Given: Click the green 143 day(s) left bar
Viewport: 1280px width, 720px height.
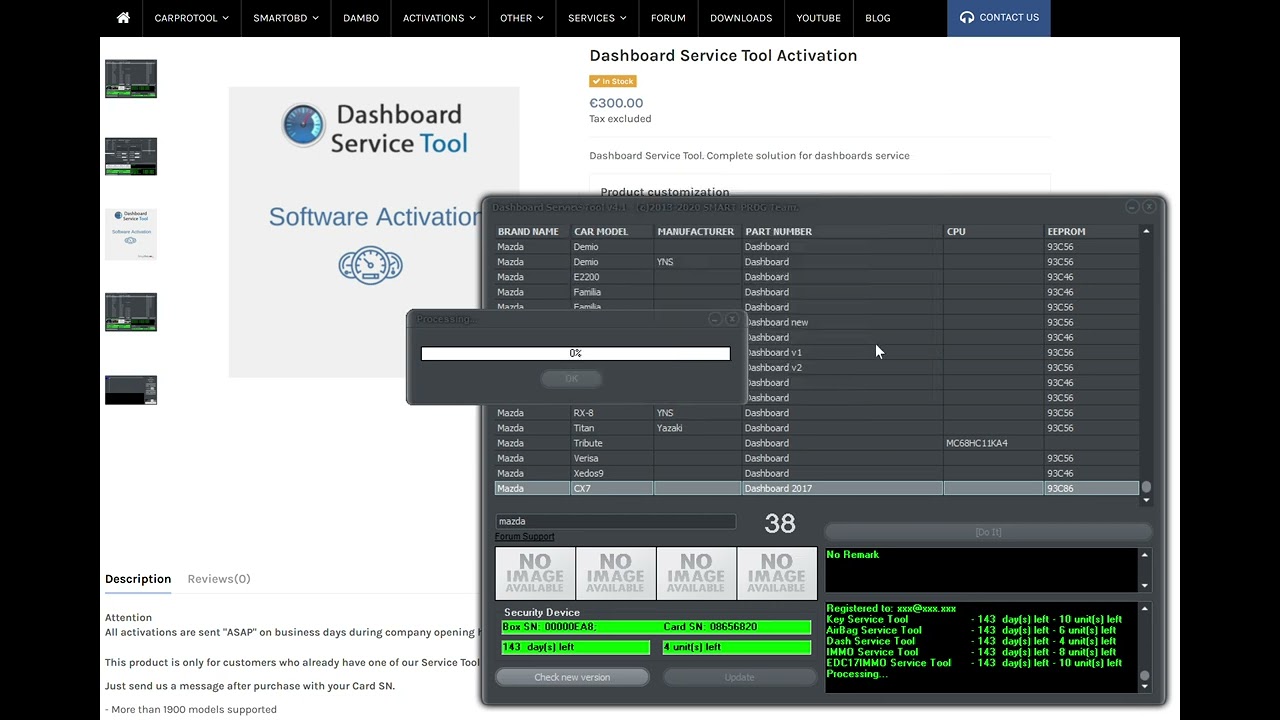Looking at the screenshot, I should tap(576, 647).
